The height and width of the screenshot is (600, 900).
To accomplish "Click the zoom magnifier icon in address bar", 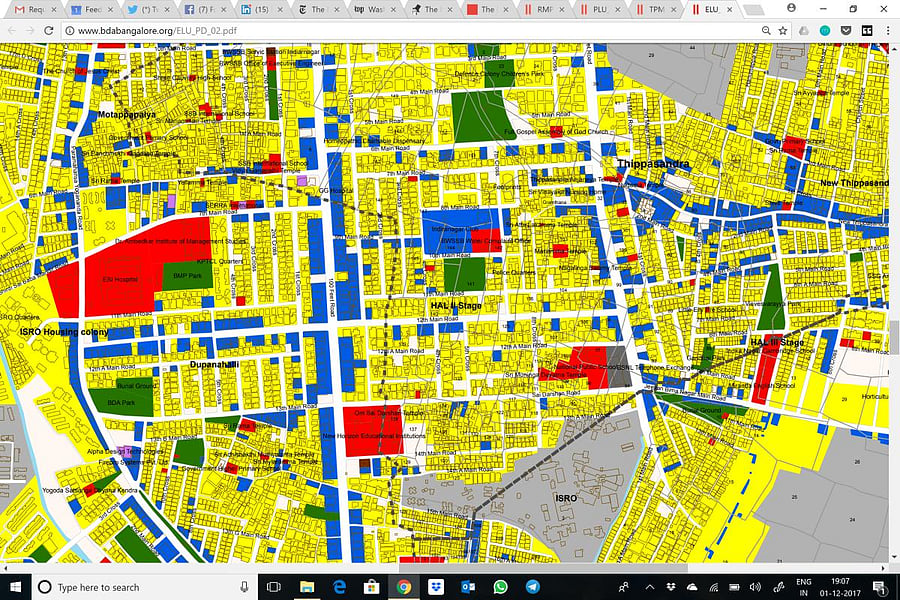I will point(765,30).
